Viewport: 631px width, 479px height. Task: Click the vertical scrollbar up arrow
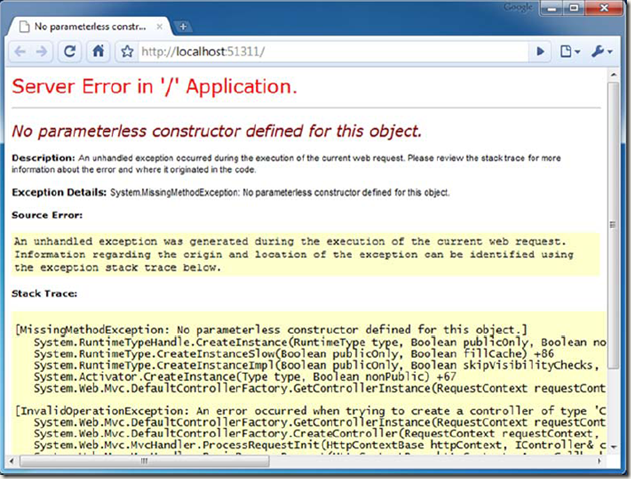613,75
